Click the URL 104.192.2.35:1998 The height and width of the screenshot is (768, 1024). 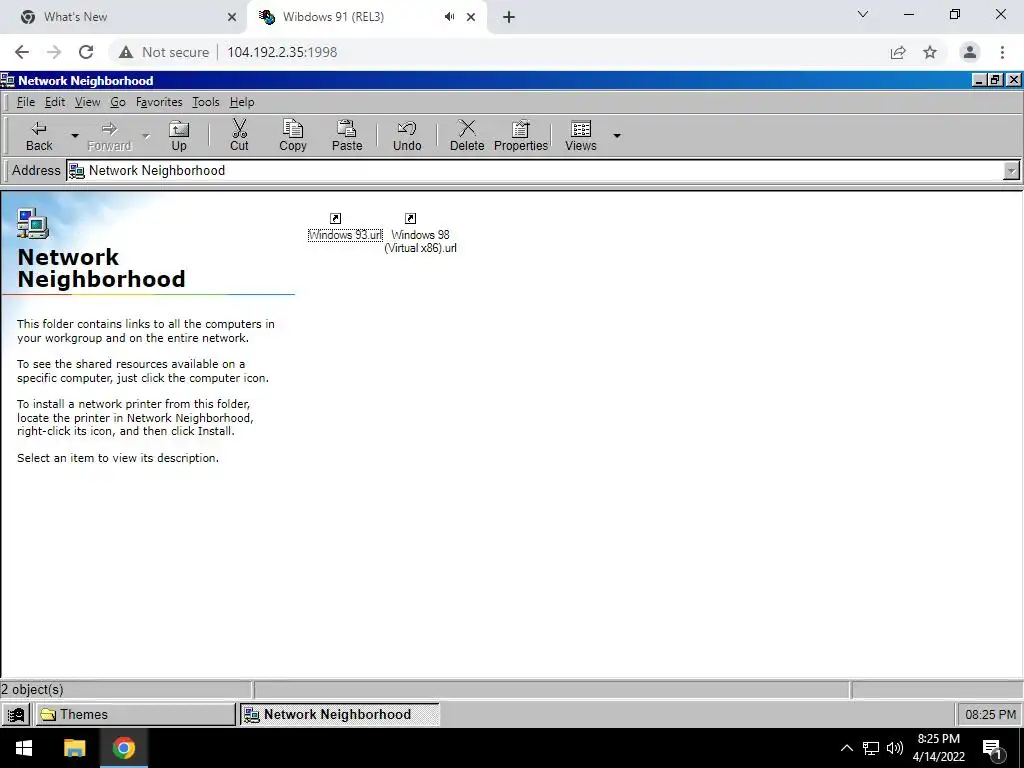tap(282, 52)
